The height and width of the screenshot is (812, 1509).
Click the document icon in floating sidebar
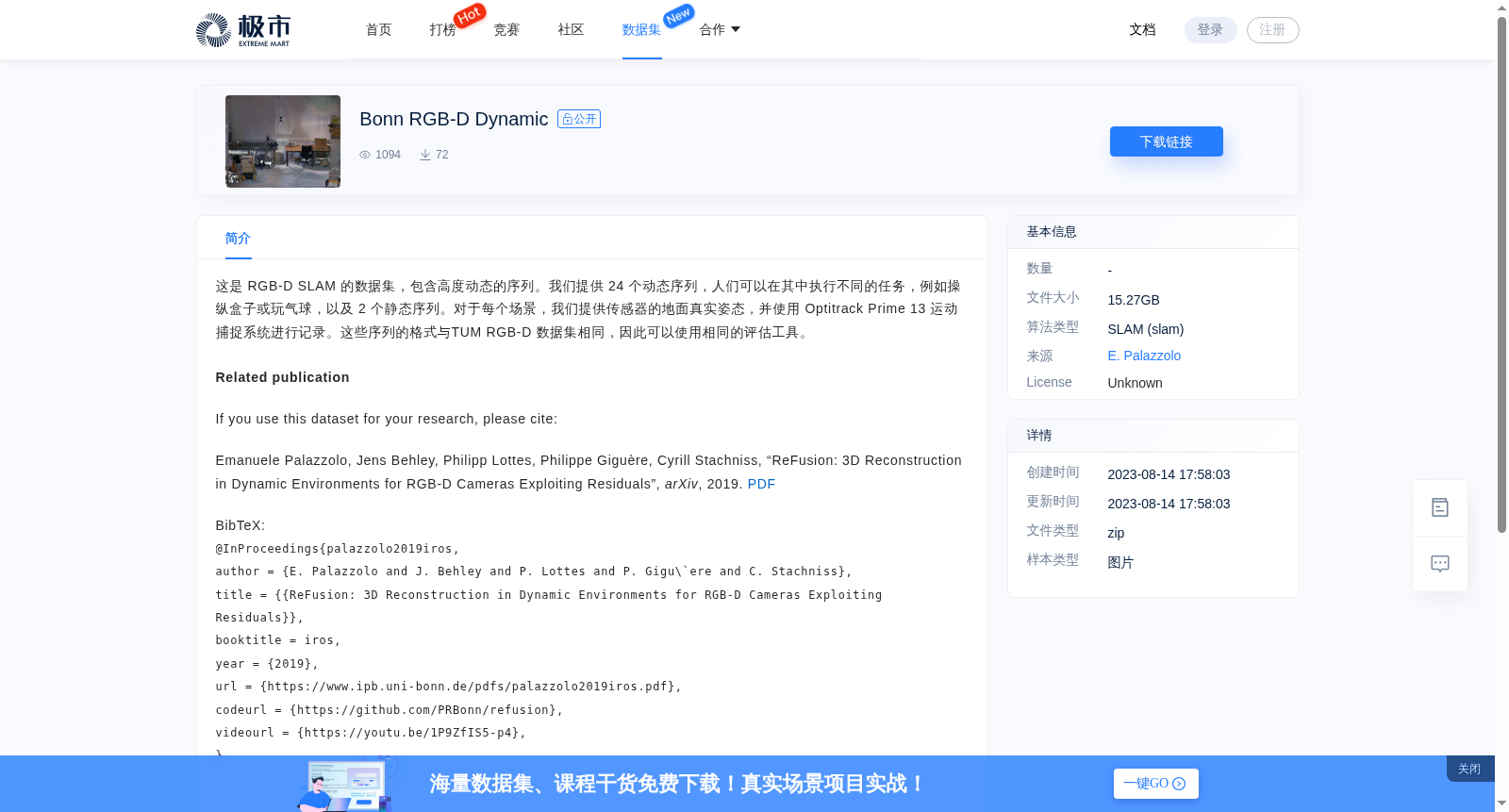pyautogui.click(x=1440, y=507)
